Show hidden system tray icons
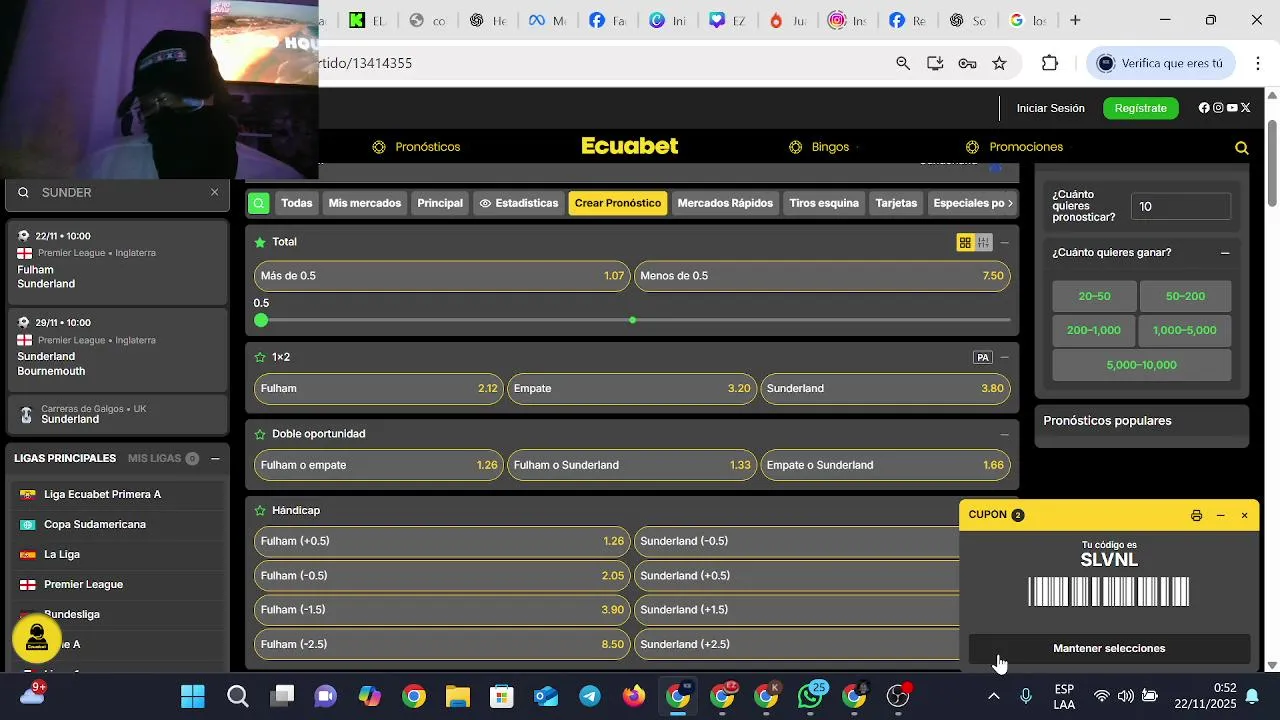The height and width of the screenshot is (720, 1280). 993,696
